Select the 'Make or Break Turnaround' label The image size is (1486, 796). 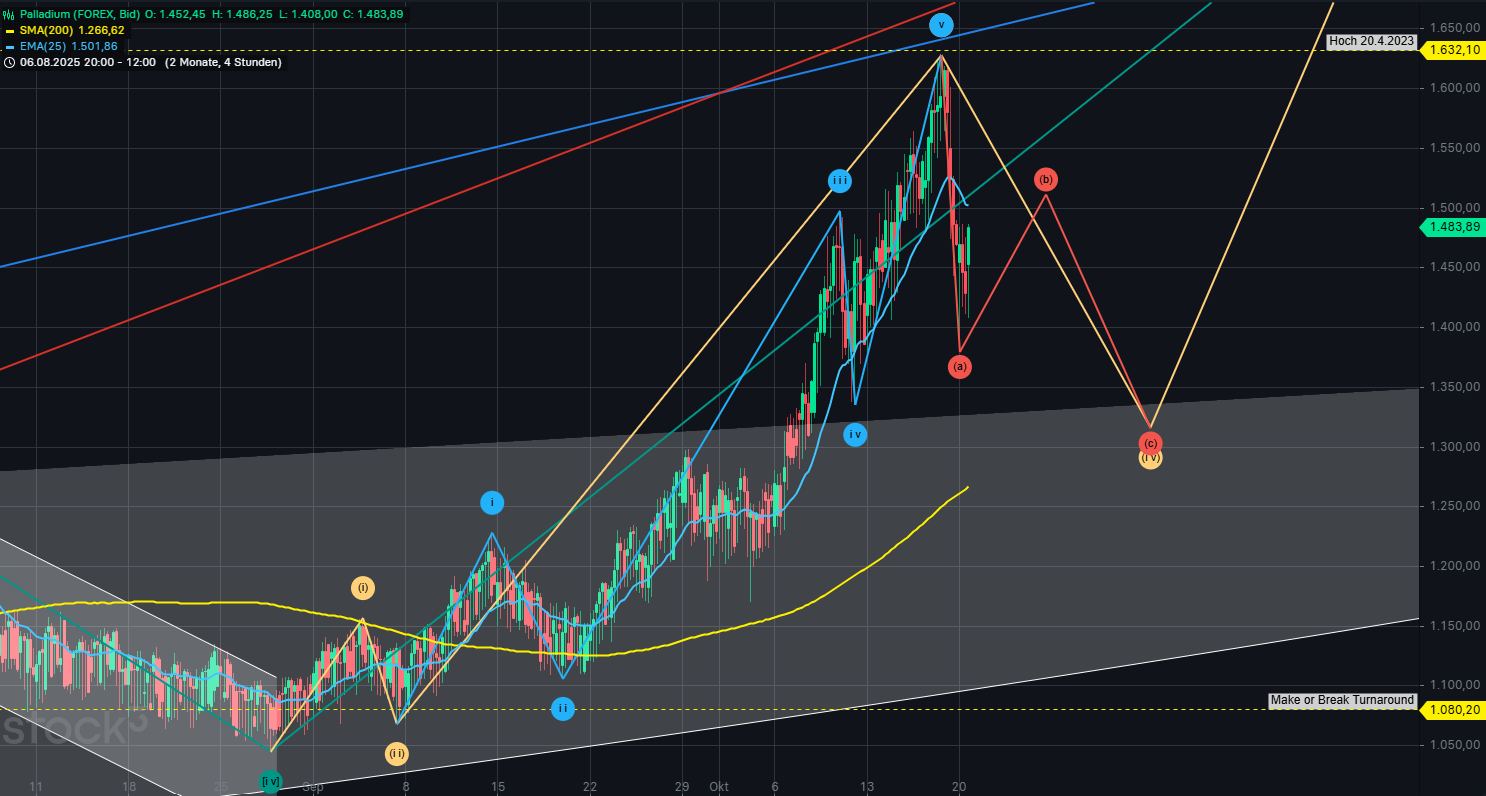1342,700
